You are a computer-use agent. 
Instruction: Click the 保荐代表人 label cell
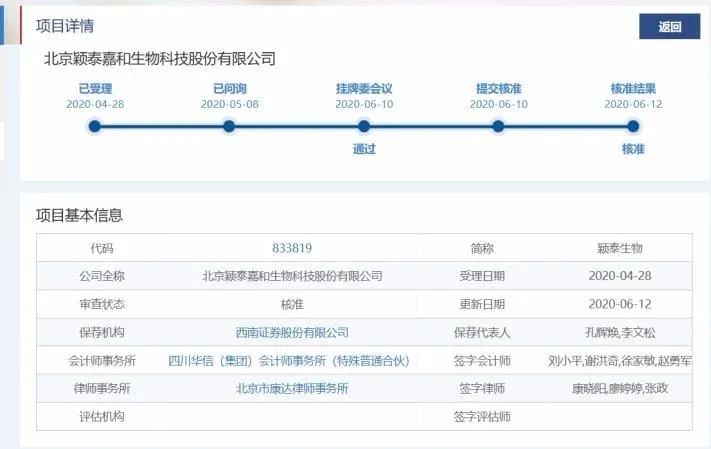pyautogui.click(x=482, y=332)
